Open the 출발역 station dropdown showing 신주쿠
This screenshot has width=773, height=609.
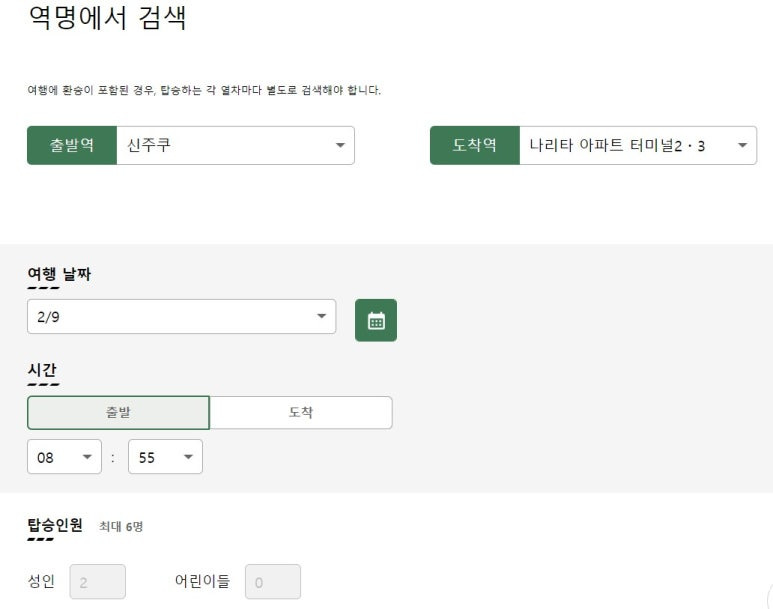click(235, 145)
